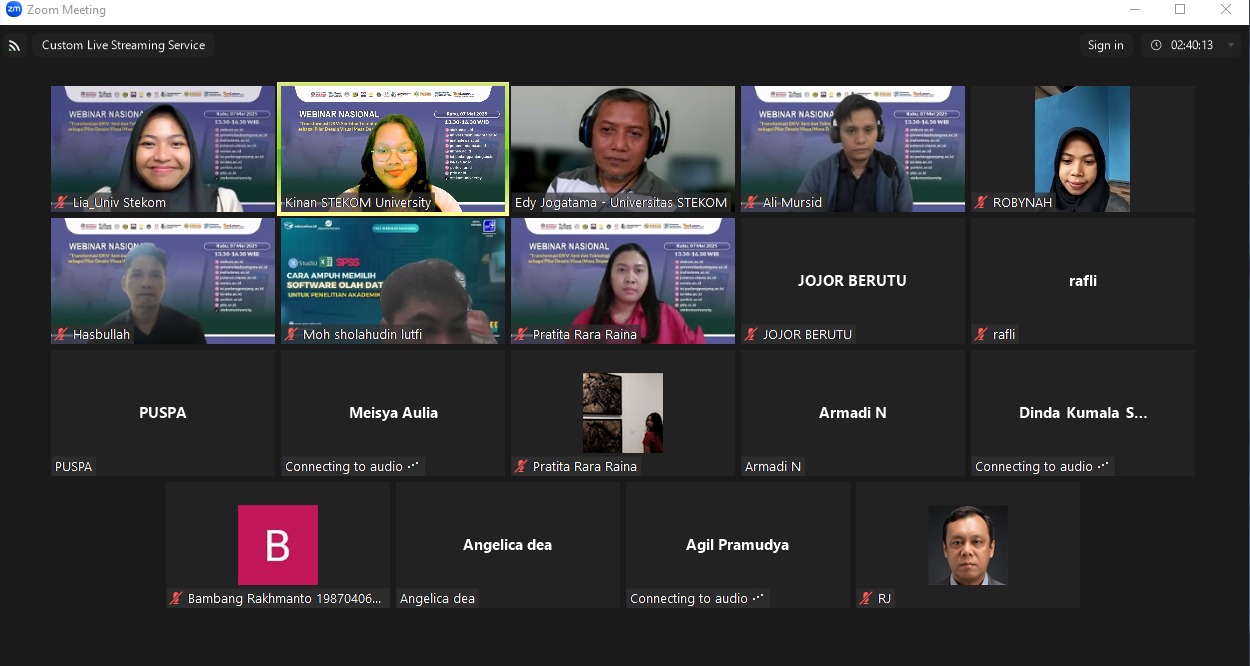Click the Bambang Rakhmanto B avatar

coord(277,545)
